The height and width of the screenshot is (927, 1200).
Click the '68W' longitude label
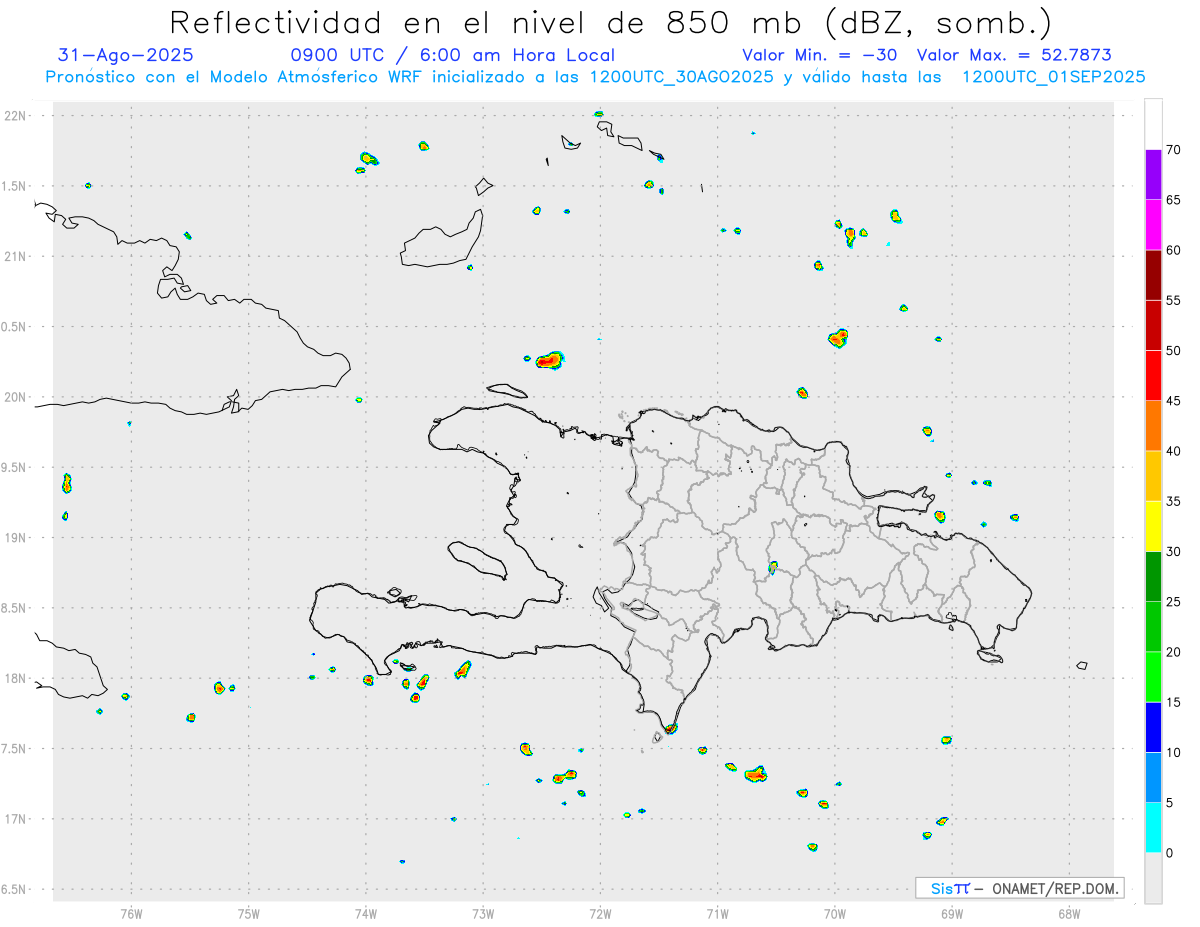pyautogui.click(x=1069, y=914)
